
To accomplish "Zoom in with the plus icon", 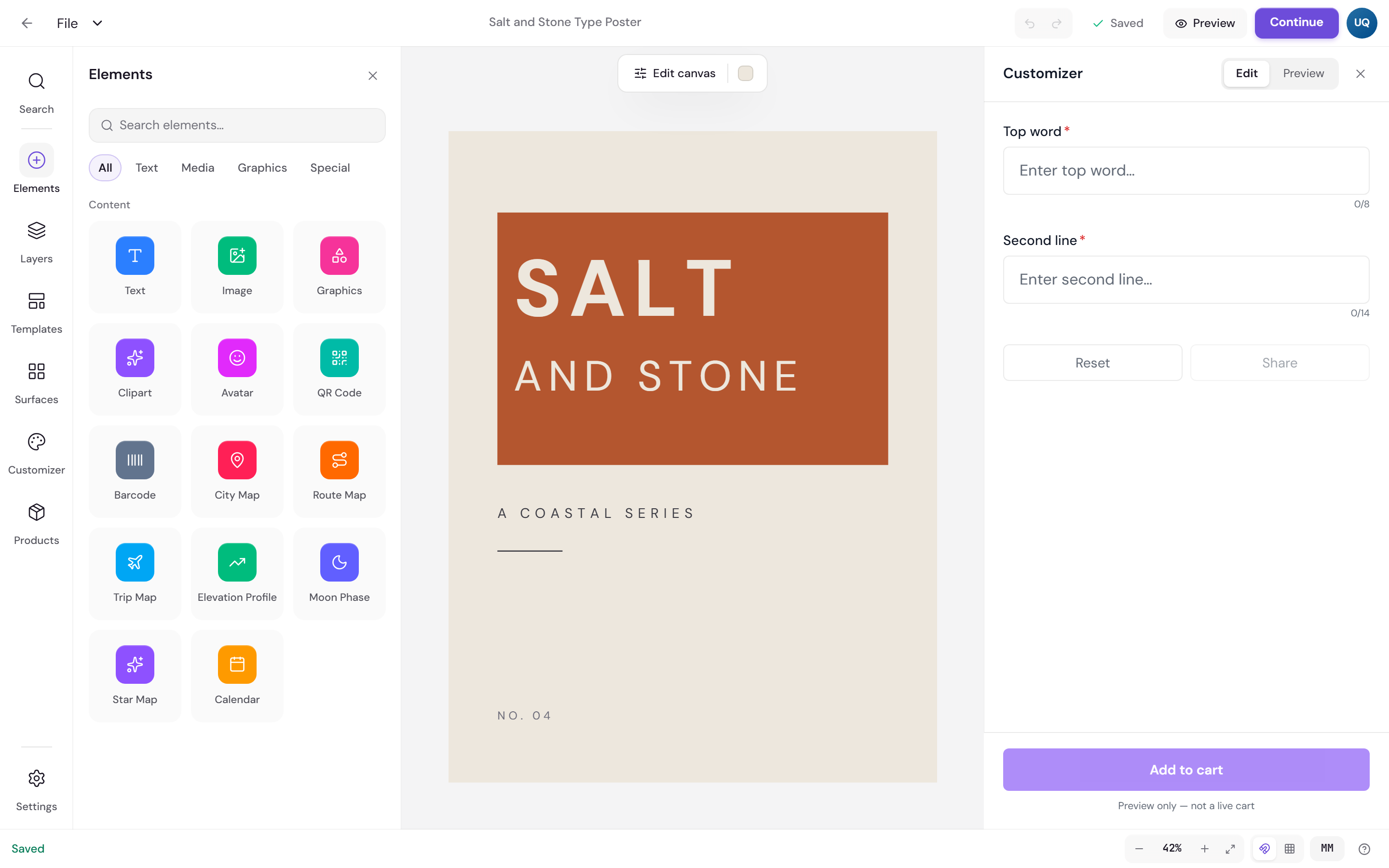I will click(1205, 849).
